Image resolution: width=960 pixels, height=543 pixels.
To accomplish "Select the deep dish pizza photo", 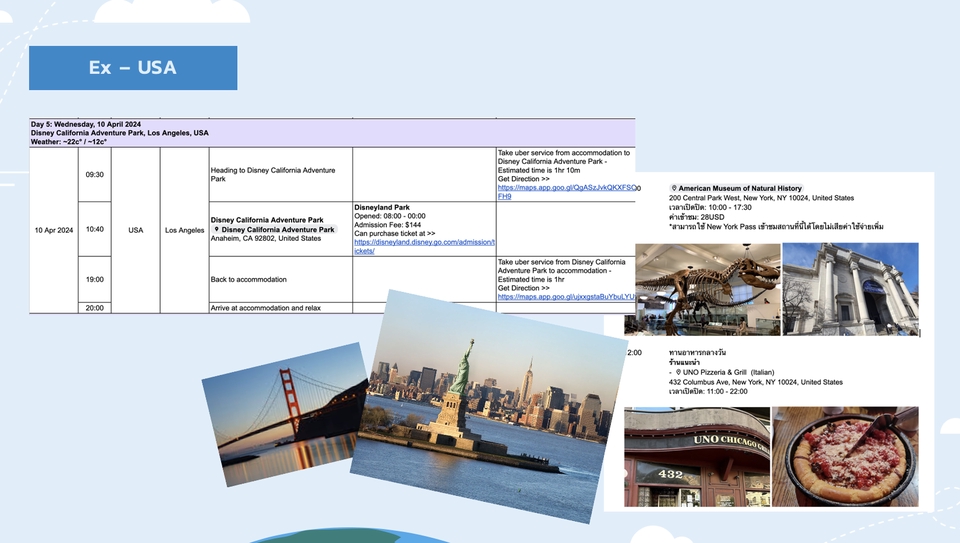I will 846,457.
